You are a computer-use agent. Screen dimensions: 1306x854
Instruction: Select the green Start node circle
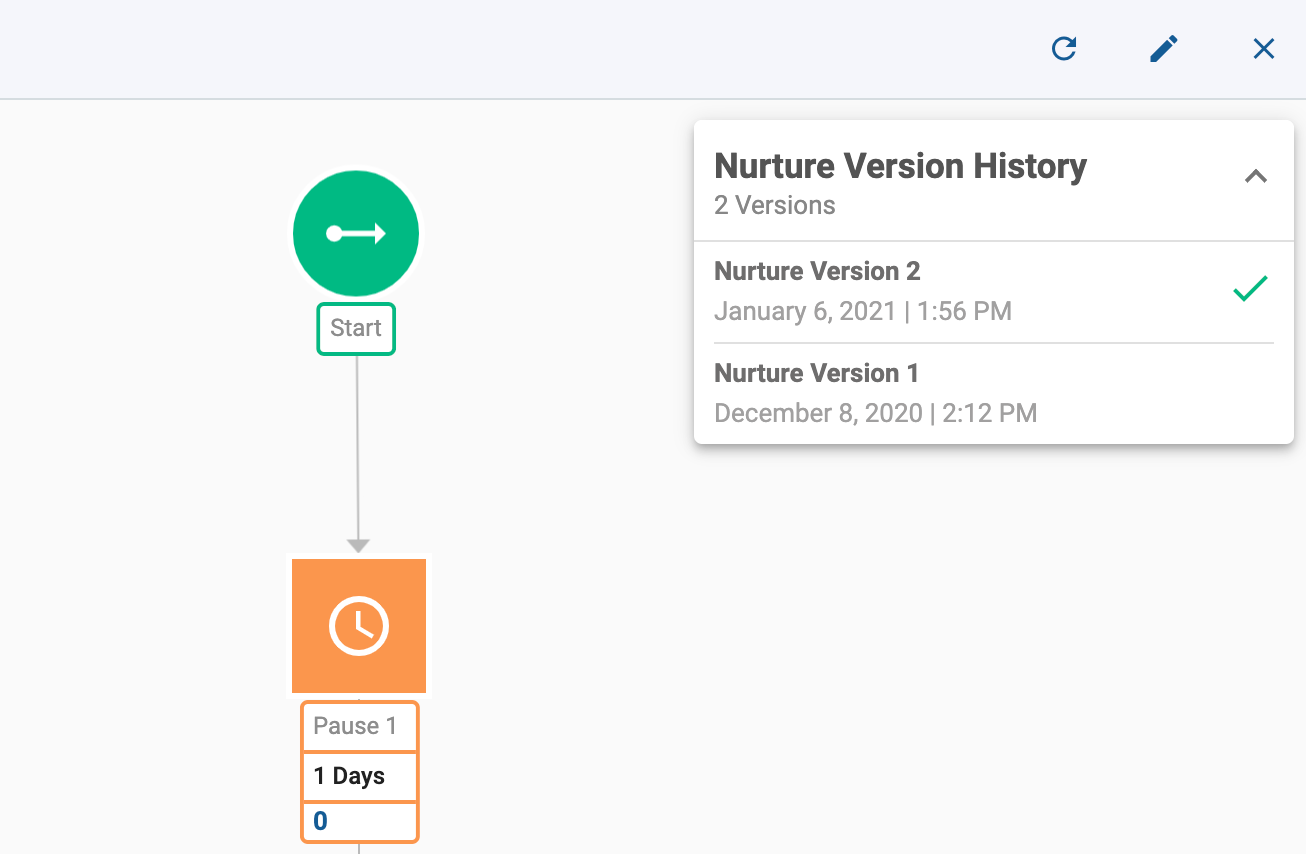(x=356, y=234)
